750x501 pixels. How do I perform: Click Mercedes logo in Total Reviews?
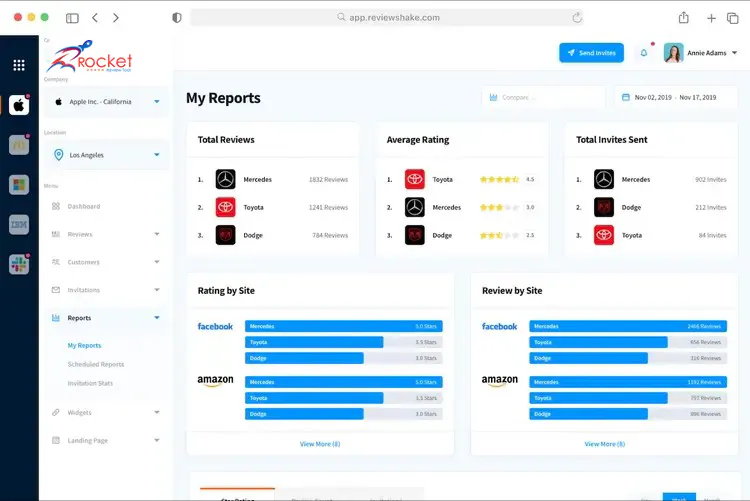[x=225, y=179]
